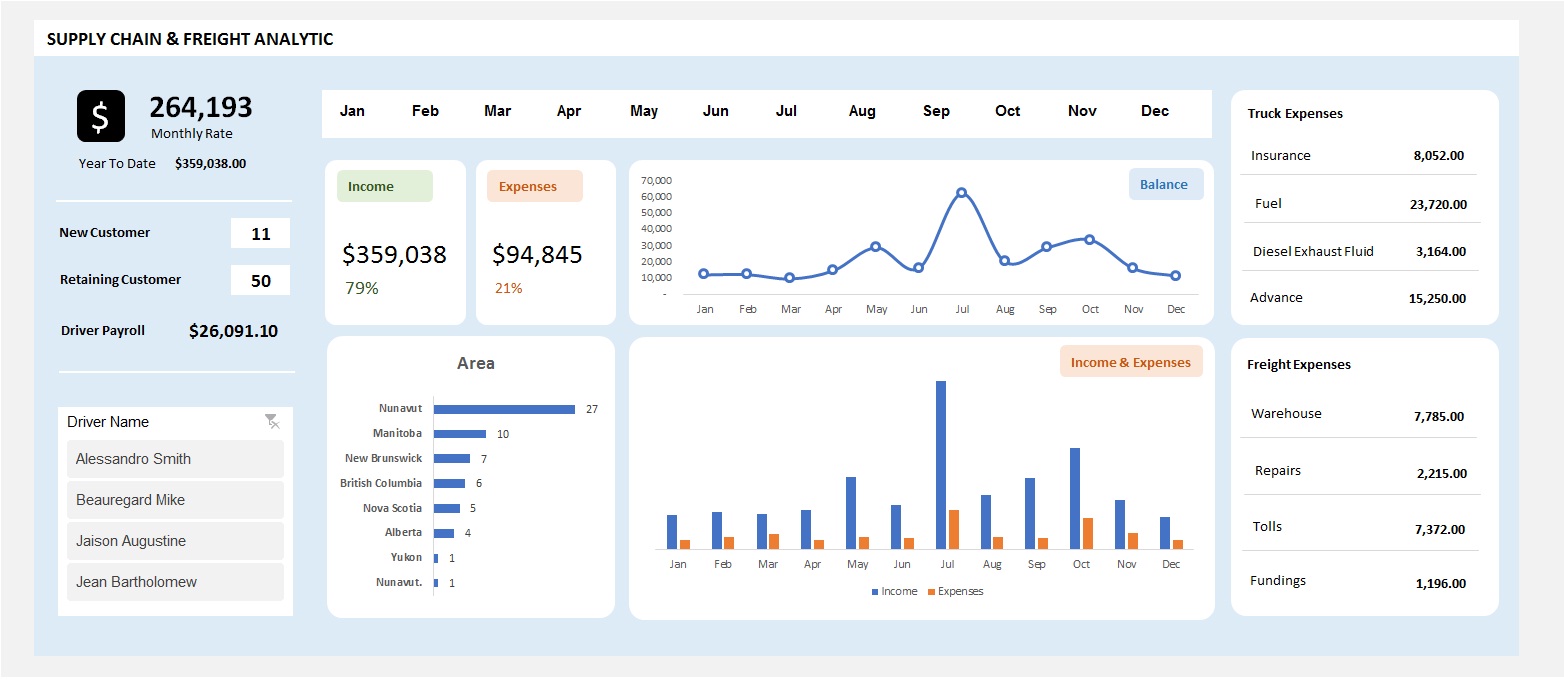This screenshot has height=682, width=1564.
Task: Click the Tolls 7,372.00 amount
Action: [x=1439, y=530]
